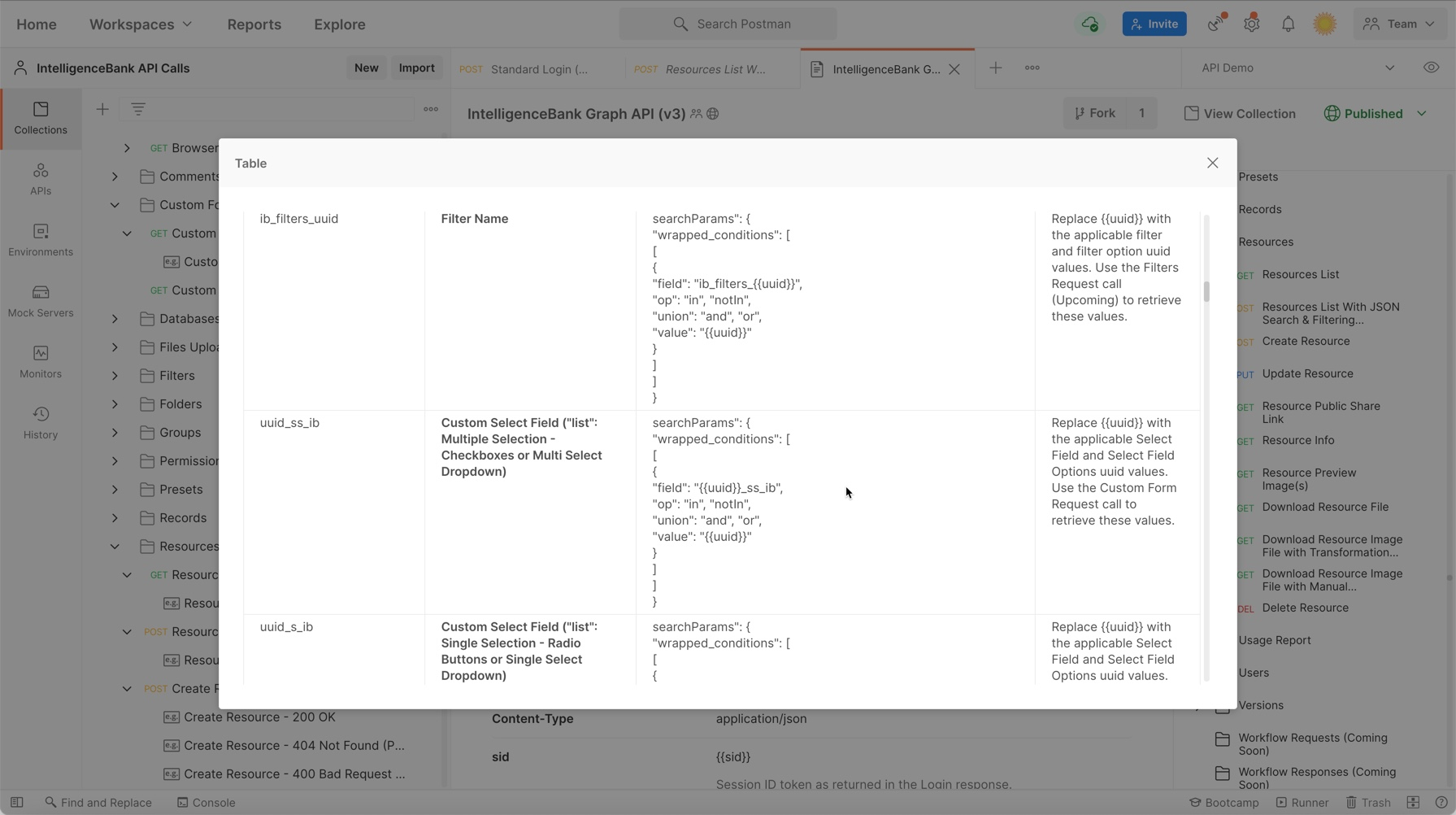The width and height of the screenshot is (1456, 815).
Task: Close the IntelligenceBank G... tab
Action: (x=954, y=69)
